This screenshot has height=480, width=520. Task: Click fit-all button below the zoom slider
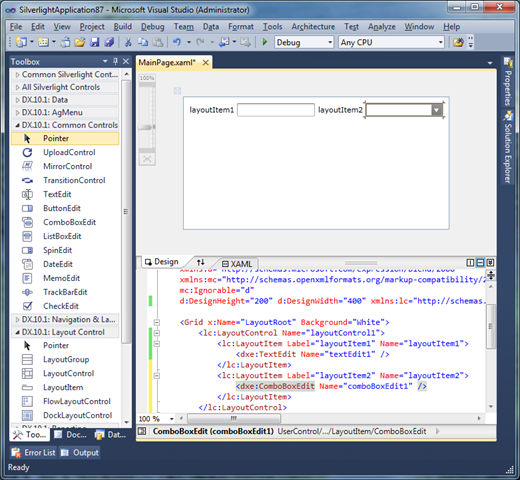tap(147, 159)
